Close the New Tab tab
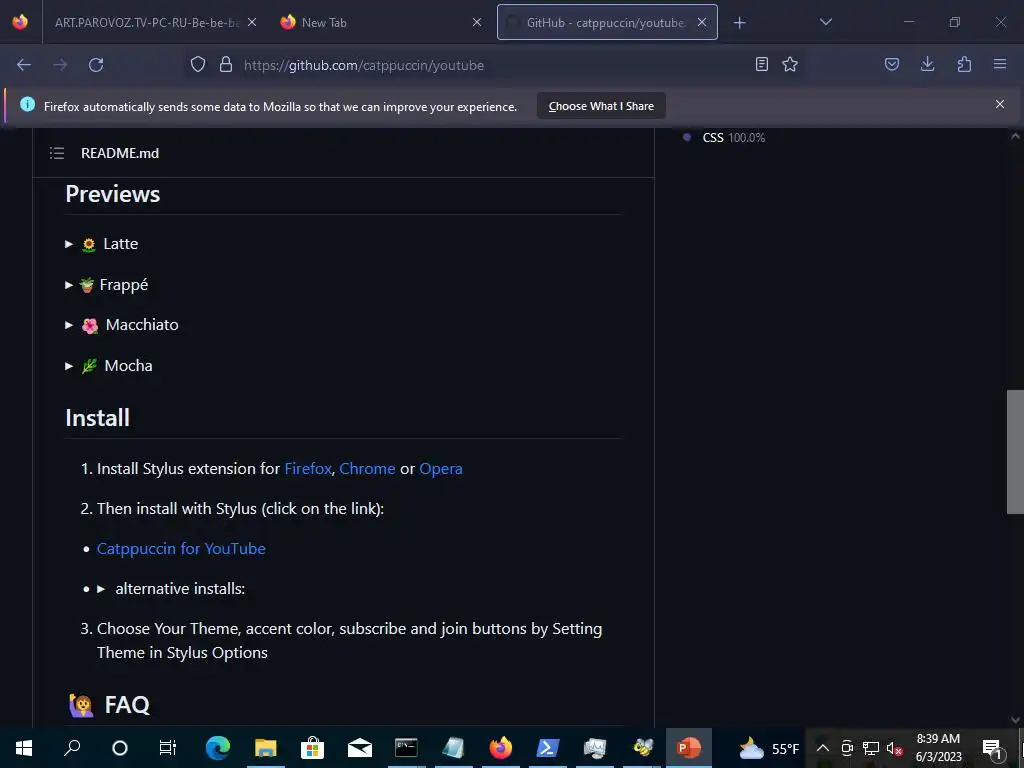This screenshot has width=1024, height=768. point(477,23)
